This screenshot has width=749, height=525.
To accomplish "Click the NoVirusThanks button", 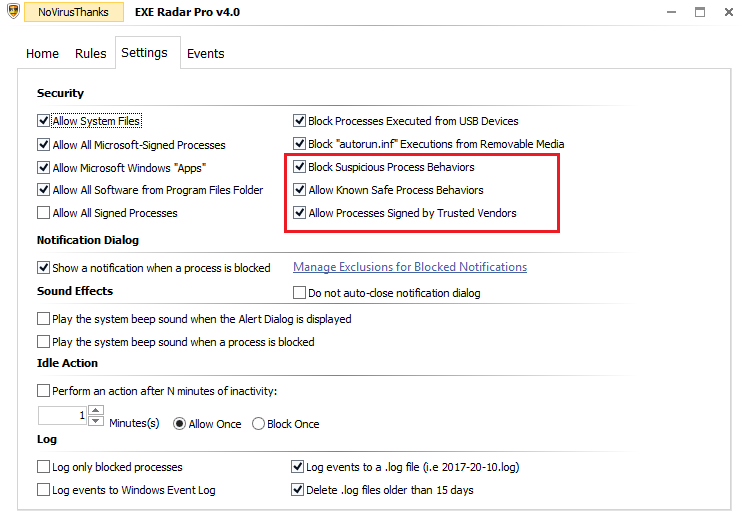I will 72,13.
